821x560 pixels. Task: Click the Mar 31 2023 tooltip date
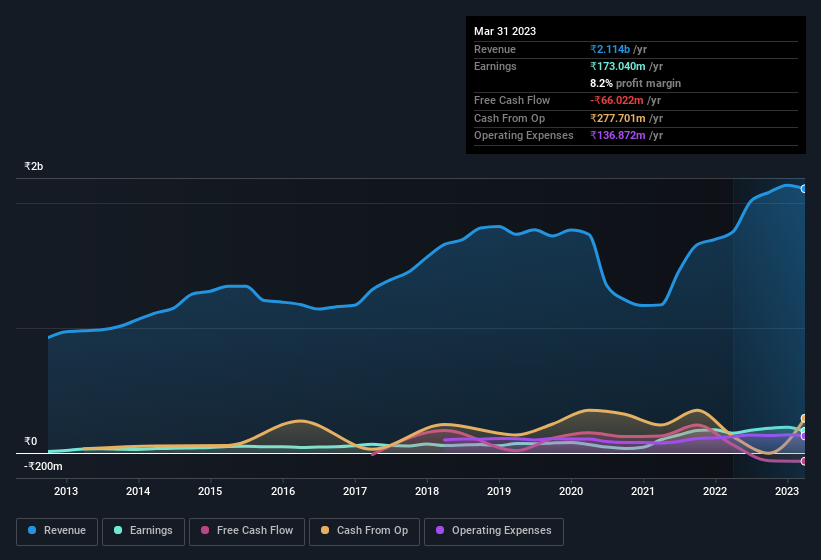click(x=505, y=31)
